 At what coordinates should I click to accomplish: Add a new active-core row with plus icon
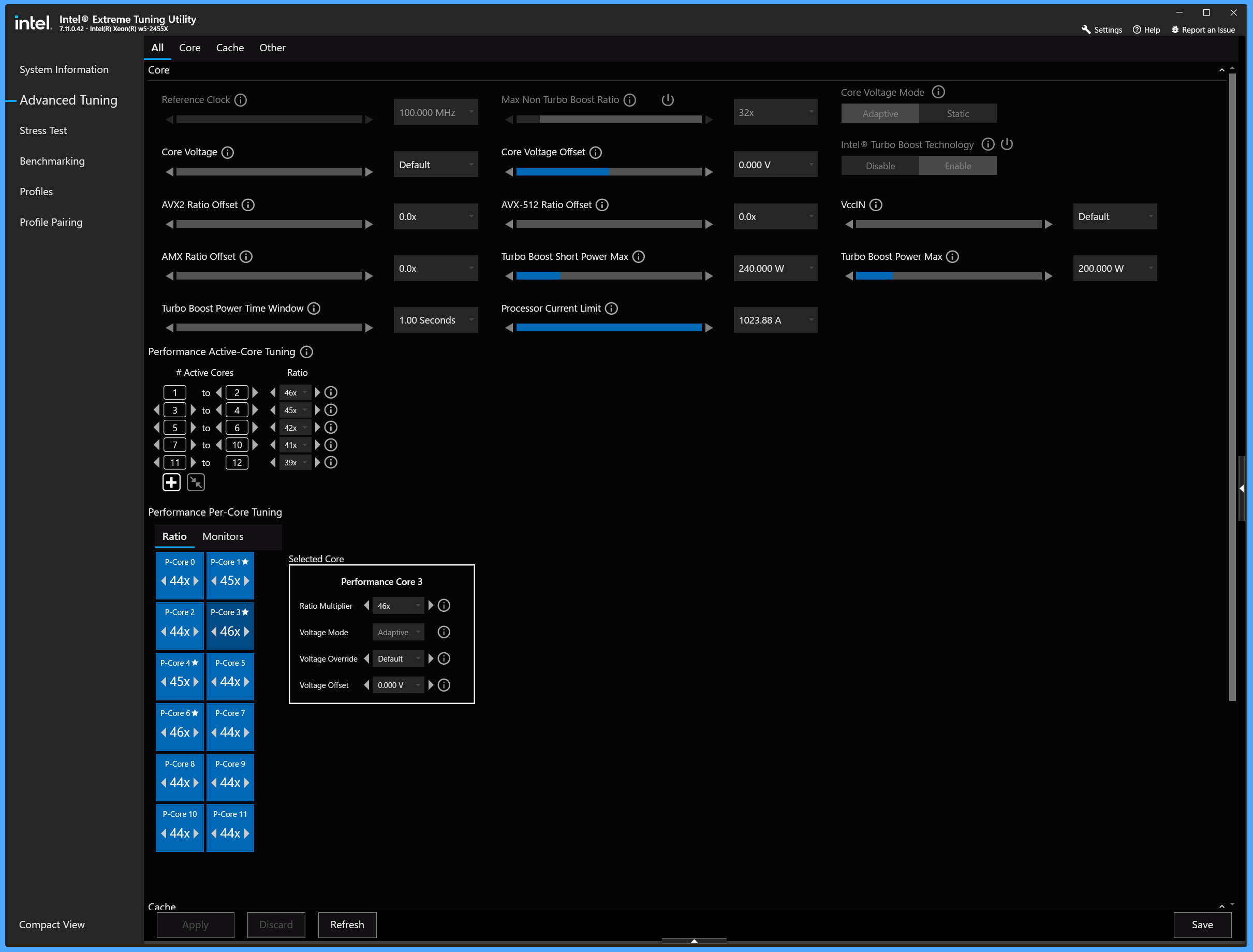[x=171, y=482]
